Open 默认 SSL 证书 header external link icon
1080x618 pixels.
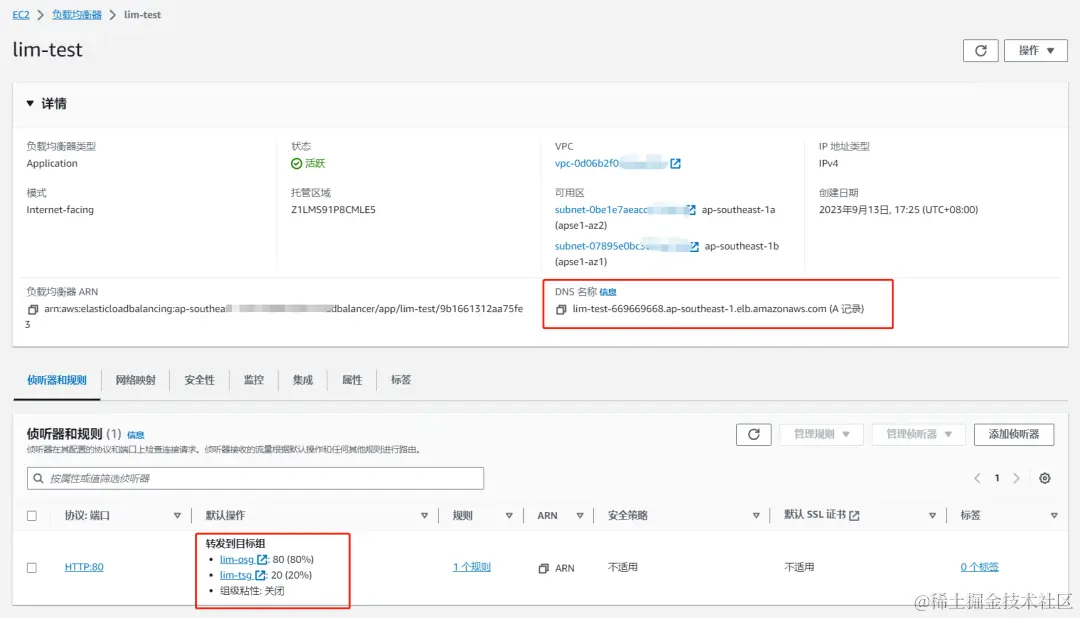854,515
